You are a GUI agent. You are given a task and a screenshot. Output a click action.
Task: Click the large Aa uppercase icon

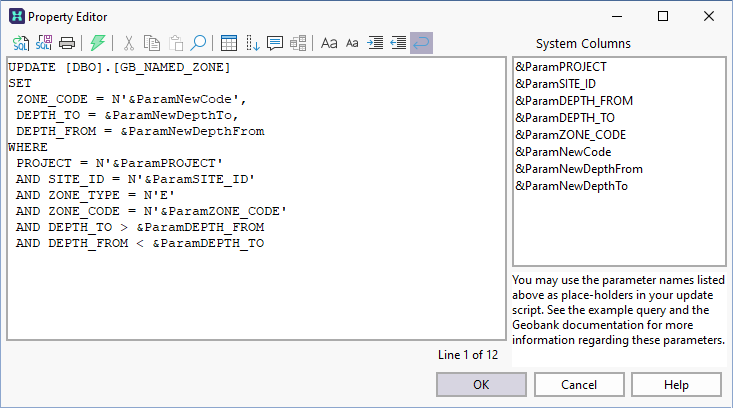coord(329,43)
